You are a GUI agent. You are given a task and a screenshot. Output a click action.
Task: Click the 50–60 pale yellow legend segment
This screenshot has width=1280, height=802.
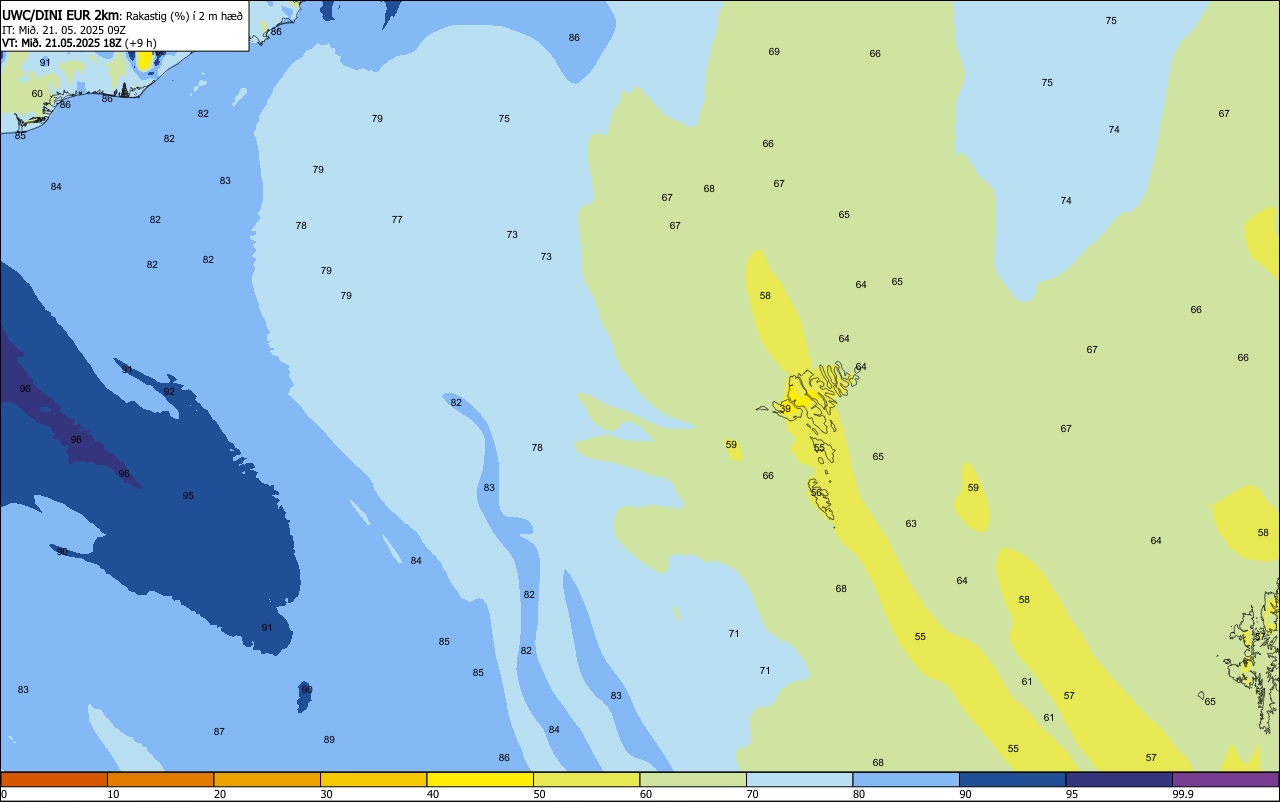586,779
